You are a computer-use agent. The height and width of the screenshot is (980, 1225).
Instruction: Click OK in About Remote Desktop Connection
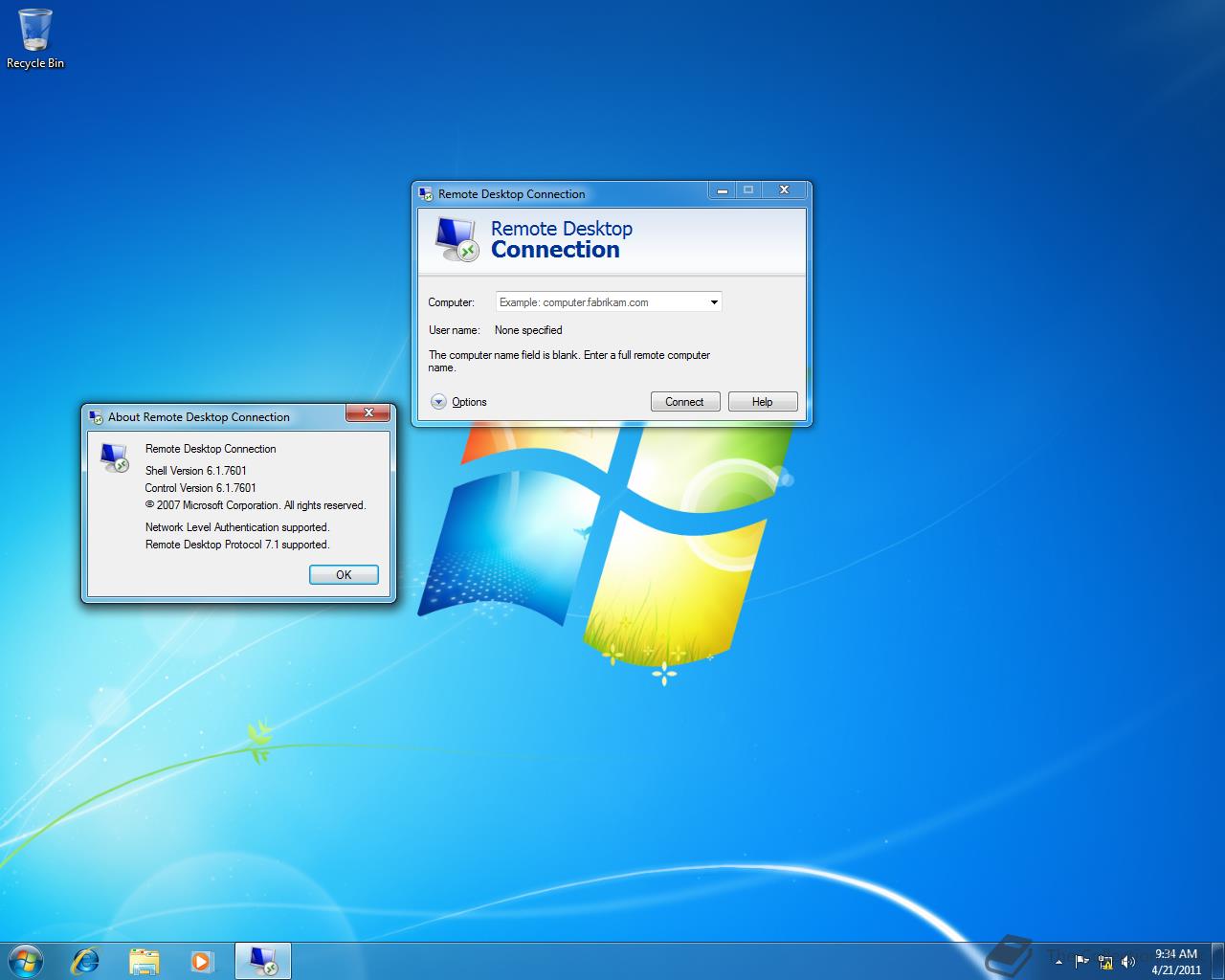[x=344, y=575]
